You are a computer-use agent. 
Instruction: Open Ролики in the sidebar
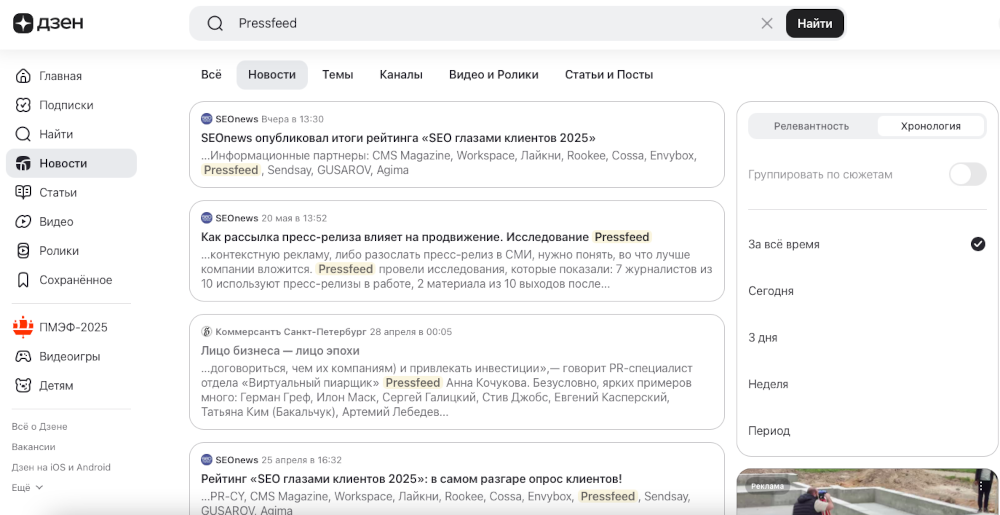pyautogui.click(x=71, y=251)
